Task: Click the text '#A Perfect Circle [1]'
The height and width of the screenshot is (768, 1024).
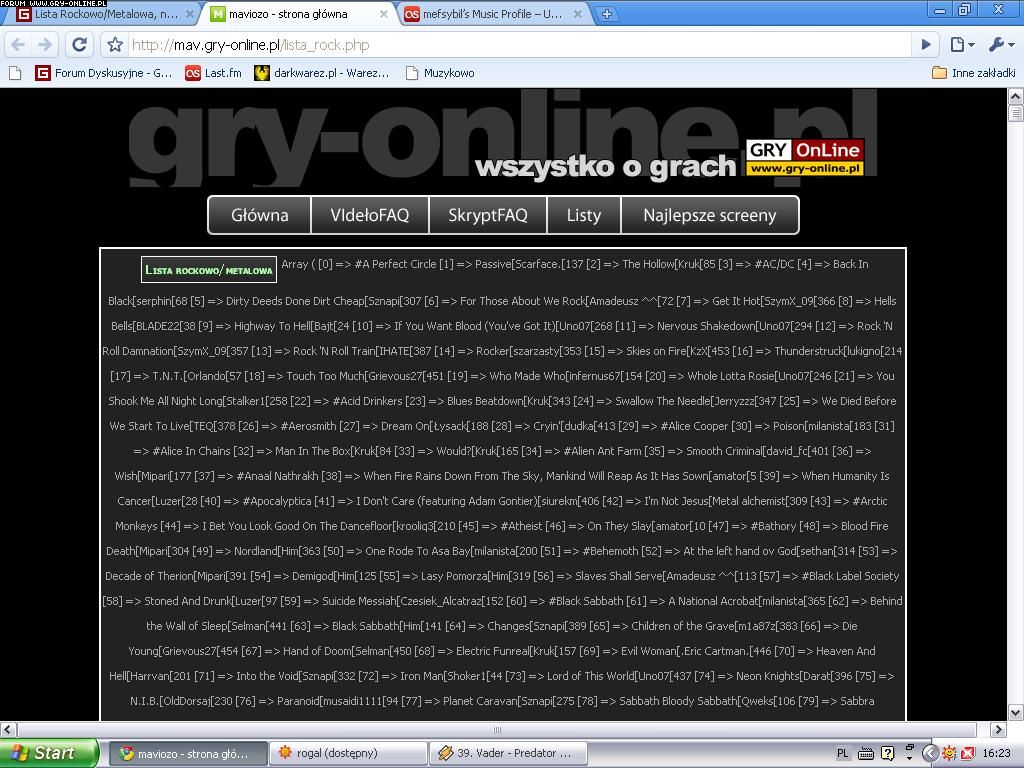Action: (x=404, y=264)
